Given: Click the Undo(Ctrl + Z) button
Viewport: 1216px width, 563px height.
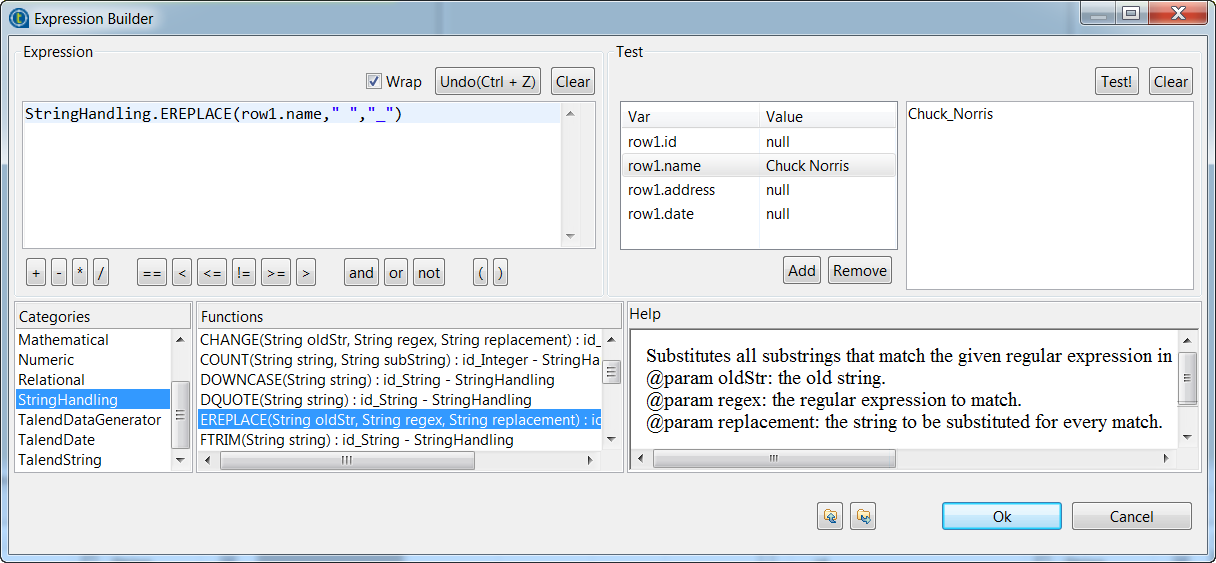Looking at the screenshot, I should [489, 81].
